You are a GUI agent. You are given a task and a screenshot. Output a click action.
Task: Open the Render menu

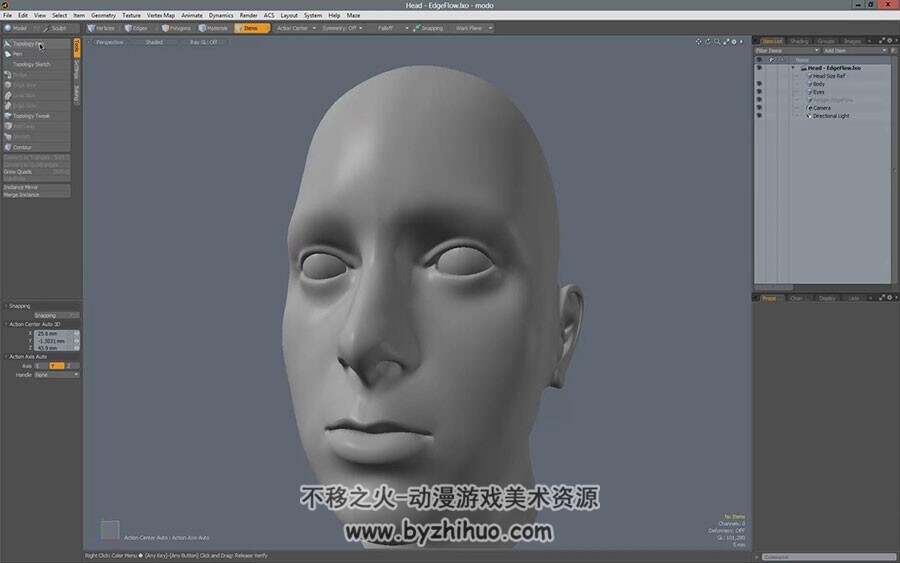tap(249, 15)
